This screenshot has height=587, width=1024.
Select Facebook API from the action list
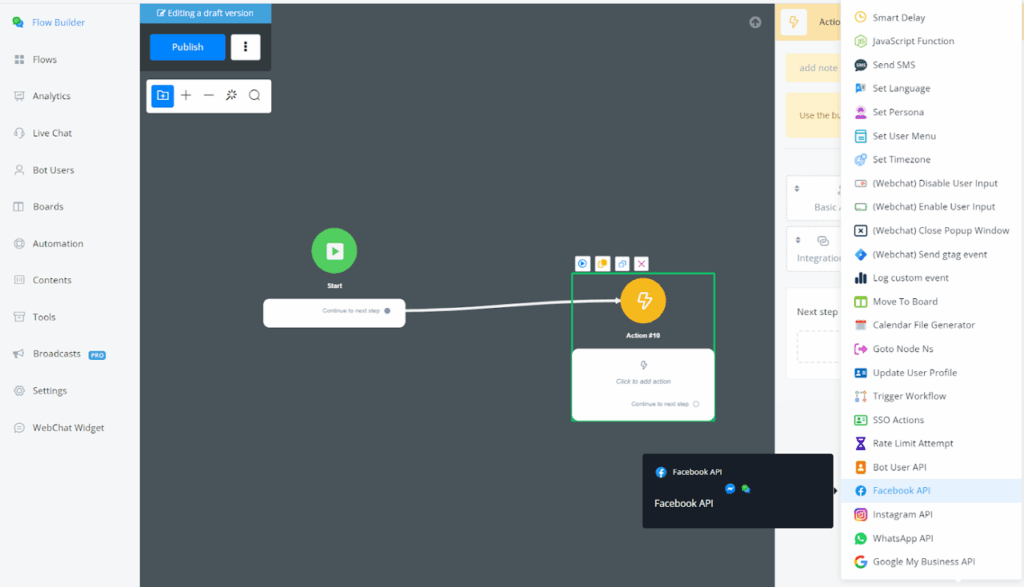[x=901, y=491]
